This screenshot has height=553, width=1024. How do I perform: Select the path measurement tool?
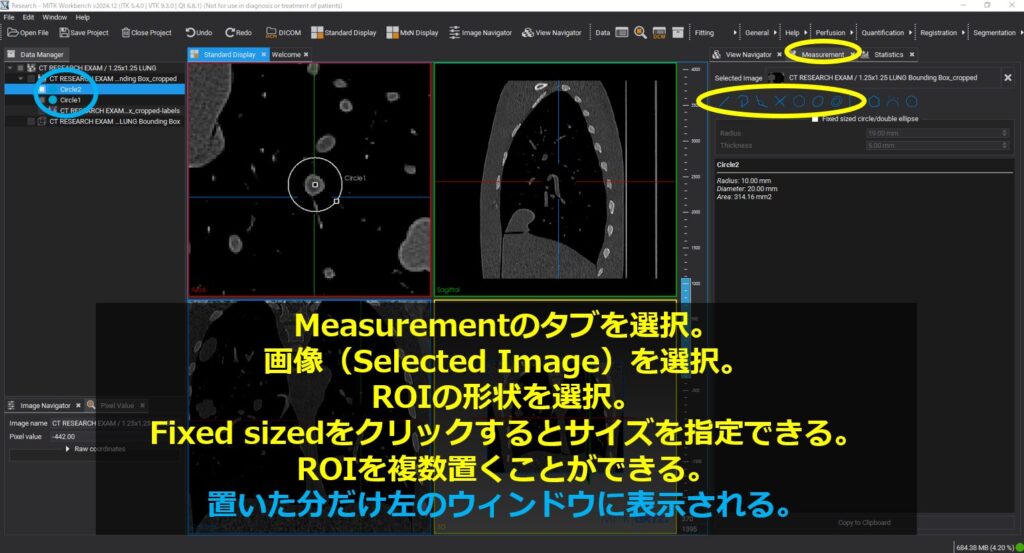[x=743, y=101]
